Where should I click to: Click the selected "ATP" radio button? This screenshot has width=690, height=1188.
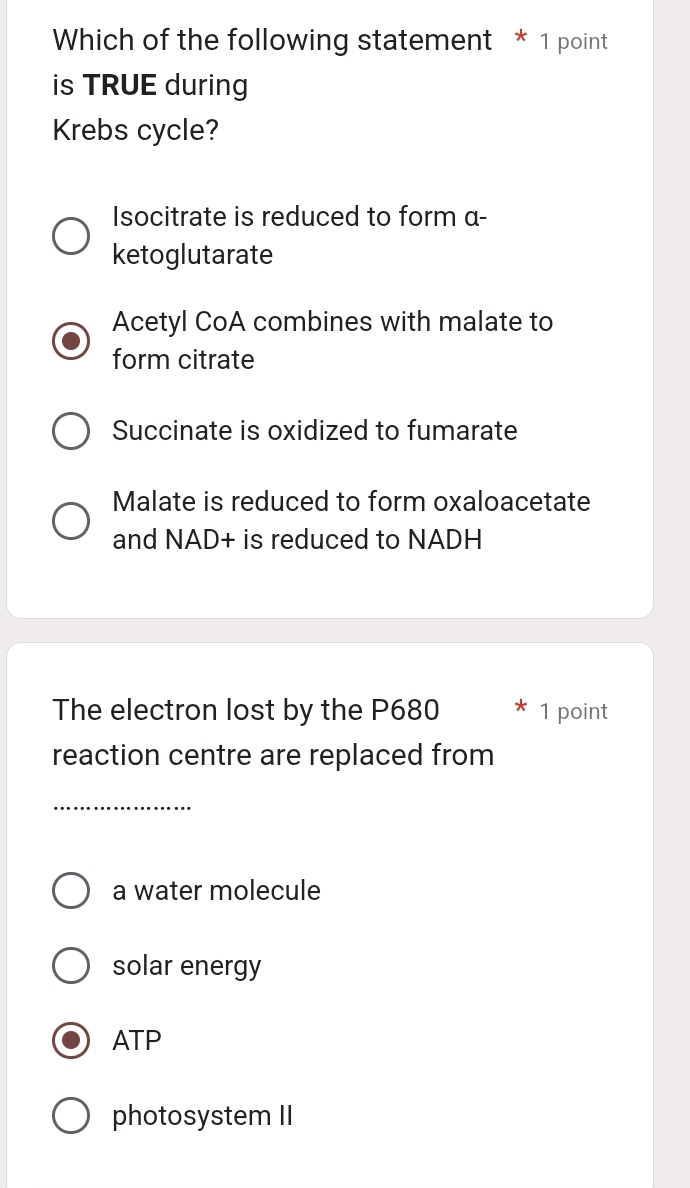(71, 1040)
